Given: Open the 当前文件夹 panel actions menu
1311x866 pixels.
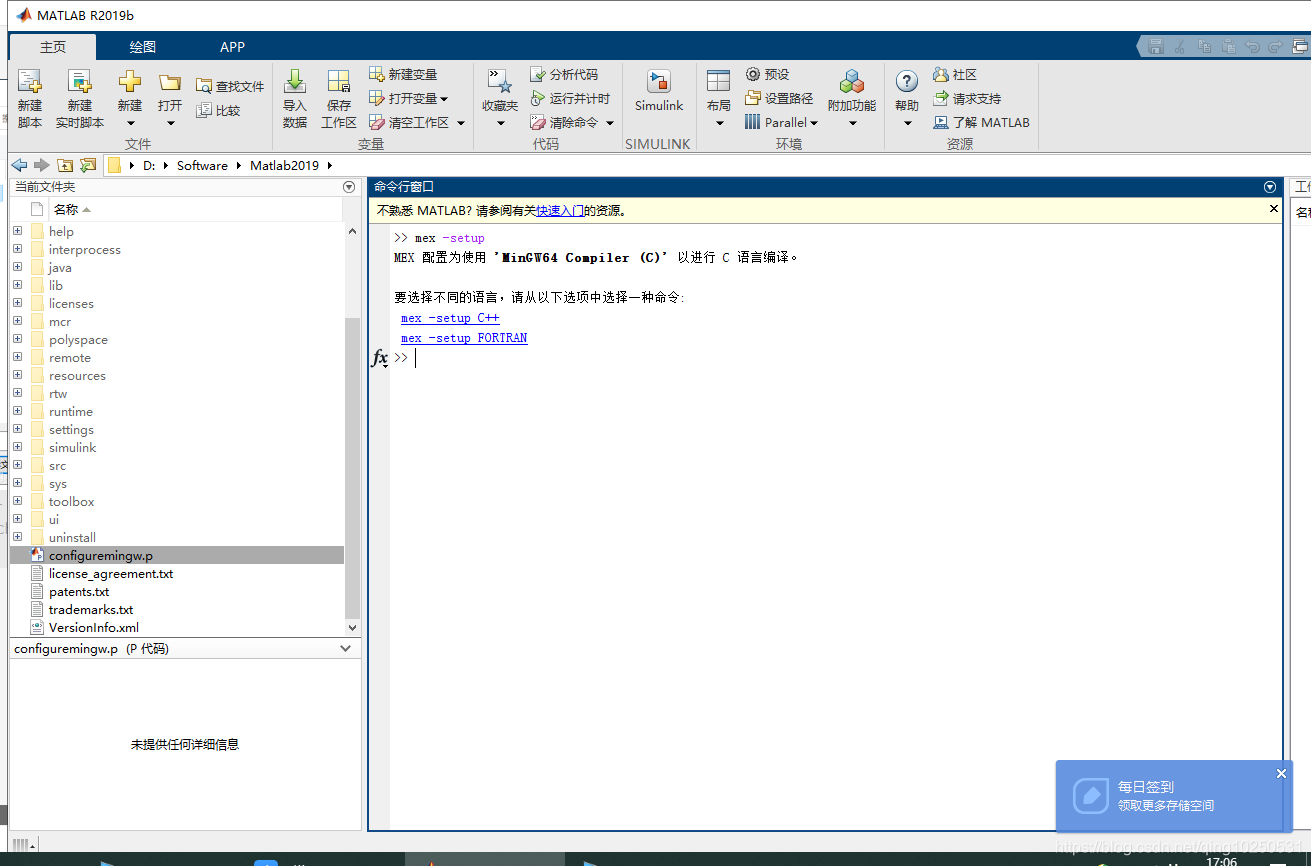Looking at the screenshot, I should coord(349,187).
